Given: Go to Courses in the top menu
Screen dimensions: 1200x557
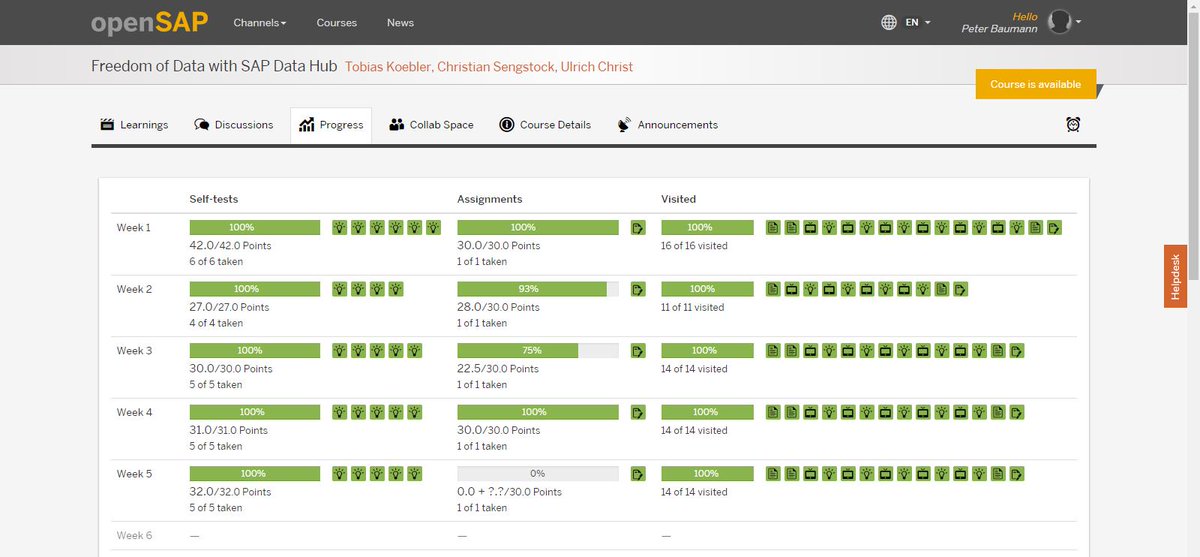Looking at the screenshot, I should point(336,22).
